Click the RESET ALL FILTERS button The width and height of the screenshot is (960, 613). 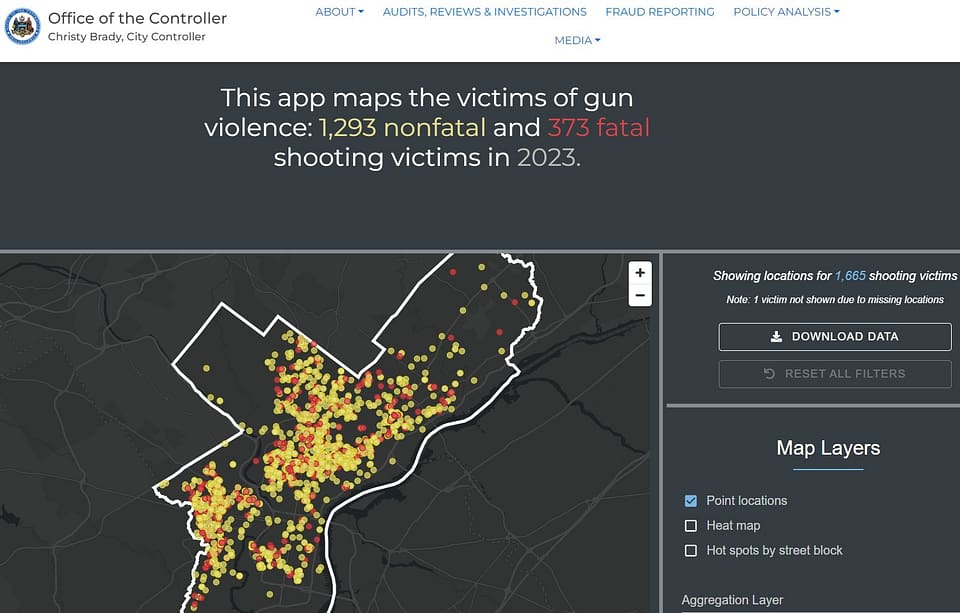(x=835, y=373)
